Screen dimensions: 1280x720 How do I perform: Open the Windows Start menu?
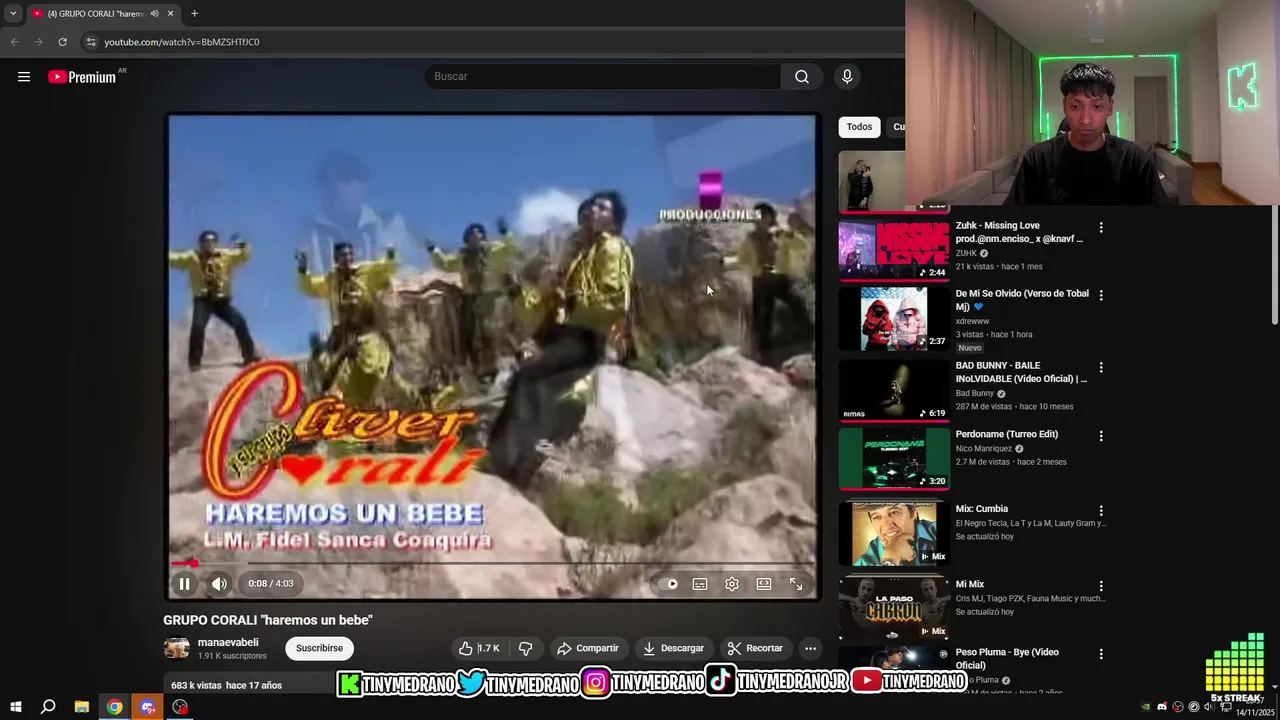click(16, 707)
